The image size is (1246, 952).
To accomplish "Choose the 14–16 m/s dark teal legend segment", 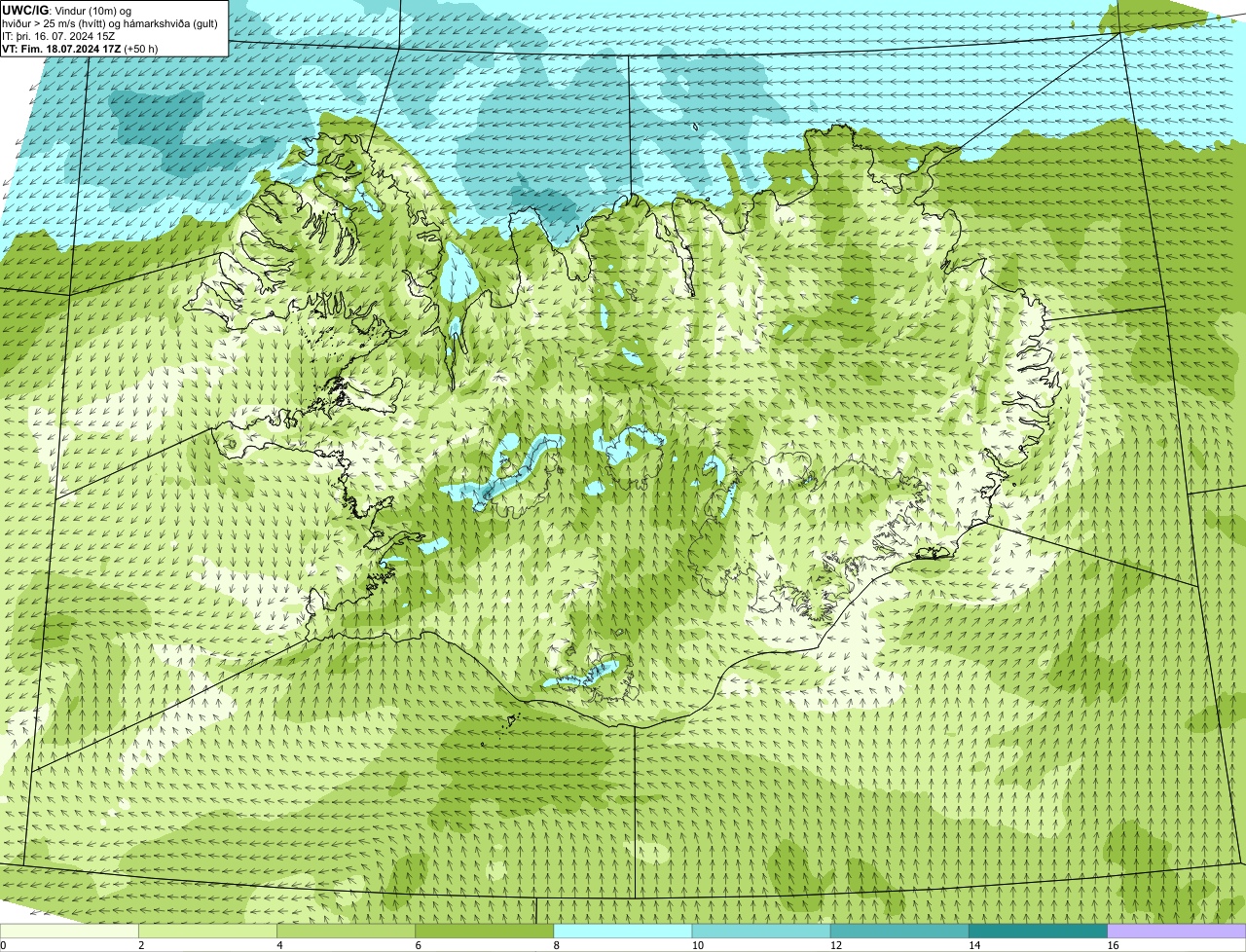I will click(x=1038, y=931).
